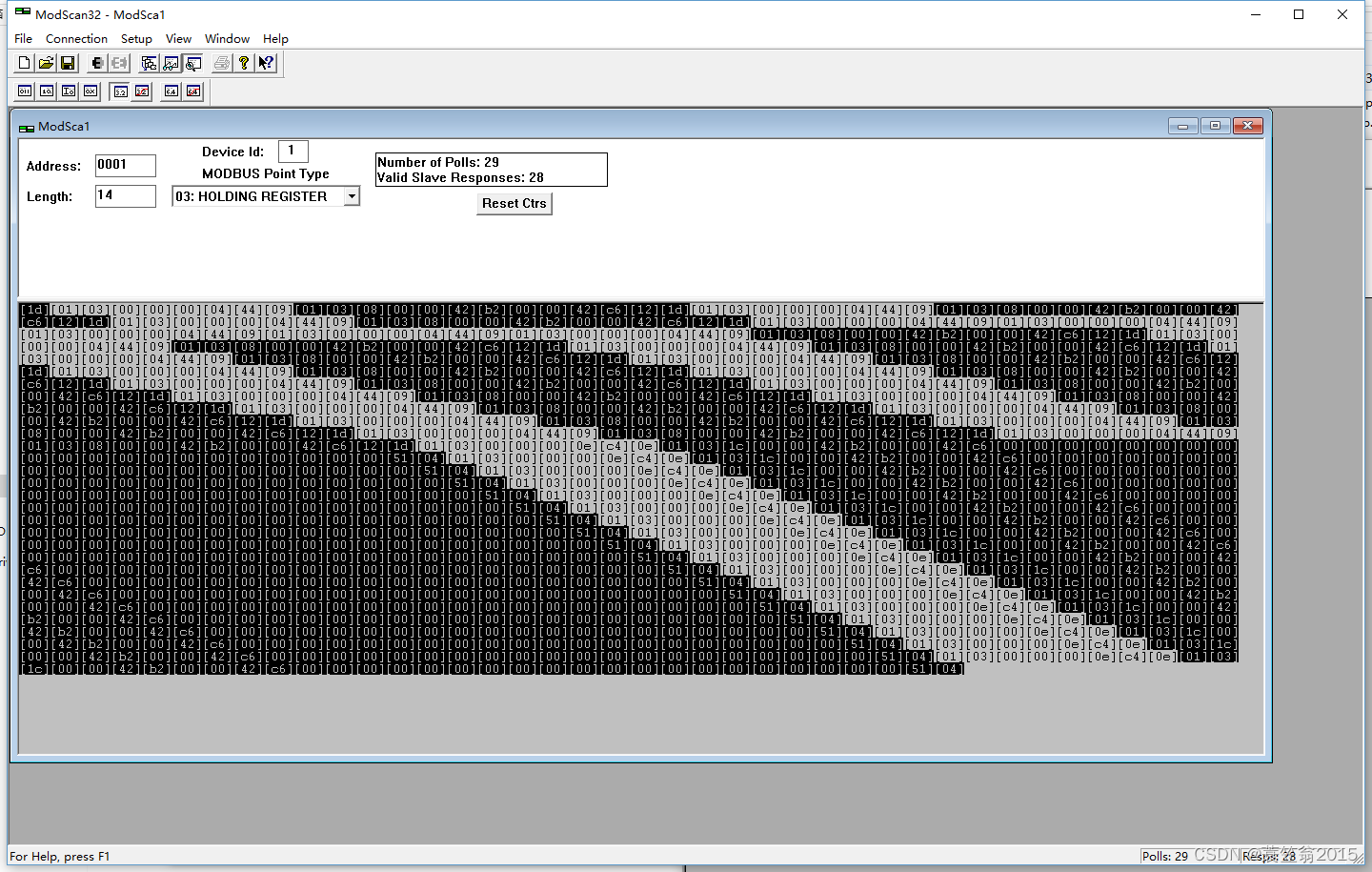Enable swapped floating point display

coord(141,91)
